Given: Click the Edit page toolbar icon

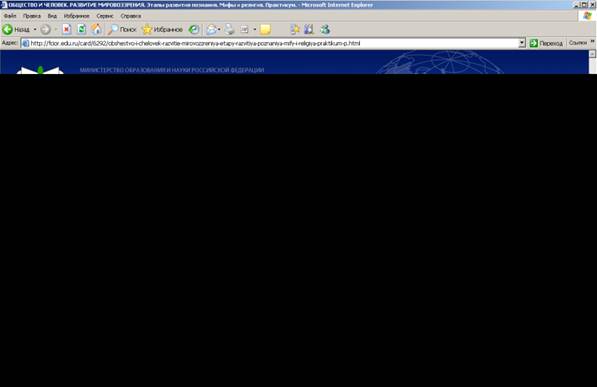Looking at the screenshot, I should click(244, 29).
